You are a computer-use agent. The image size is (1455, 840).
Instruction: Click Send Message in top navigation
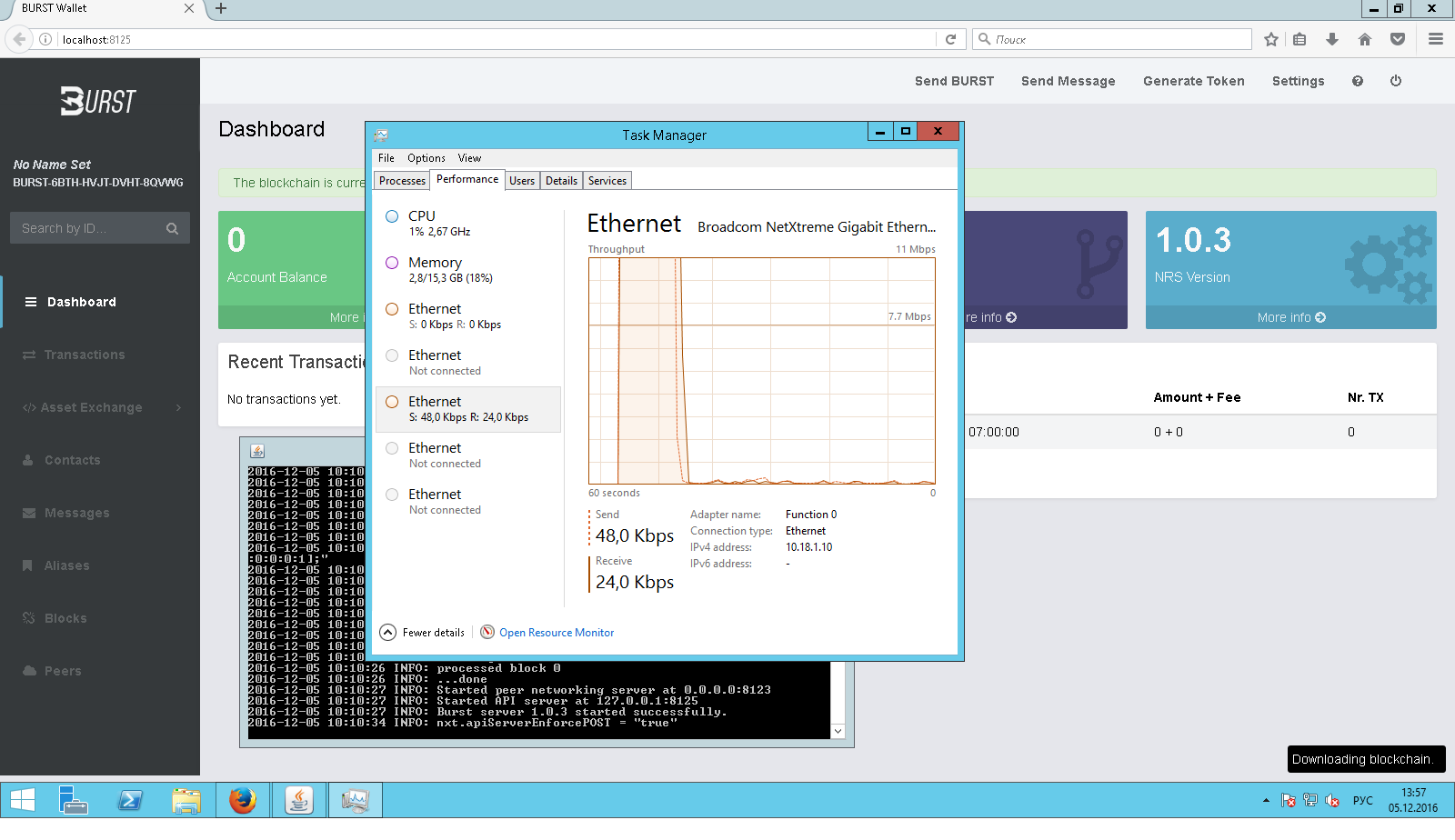1068,81
